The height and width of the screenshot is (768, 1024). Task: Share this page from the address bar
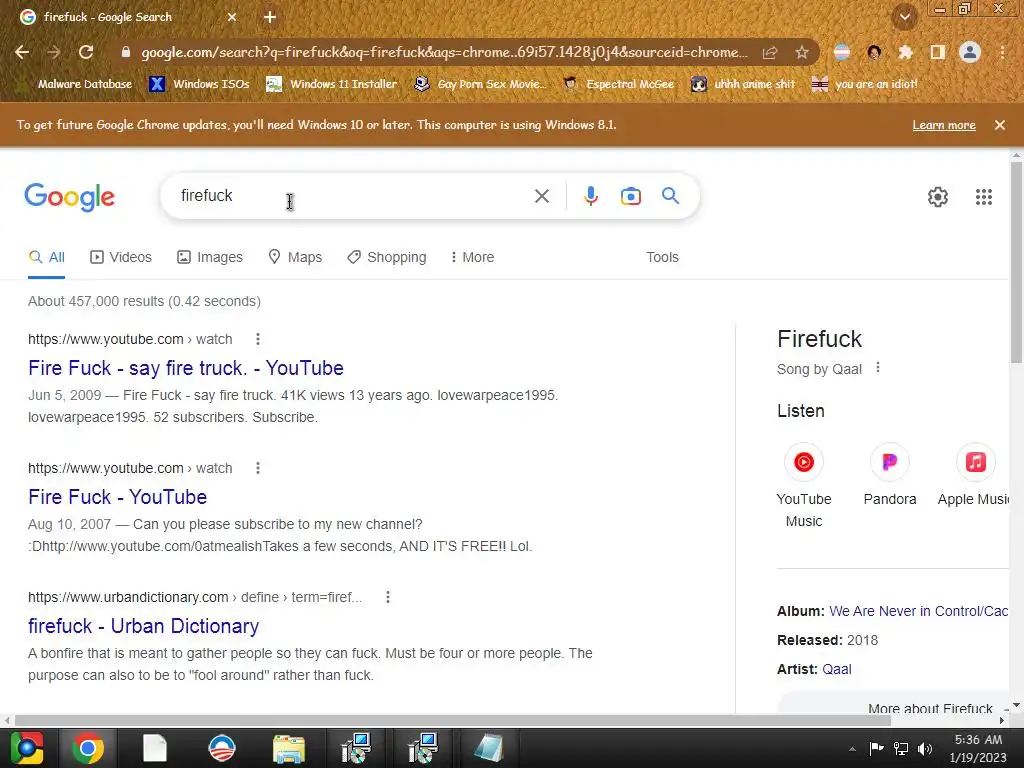(770, 52)
